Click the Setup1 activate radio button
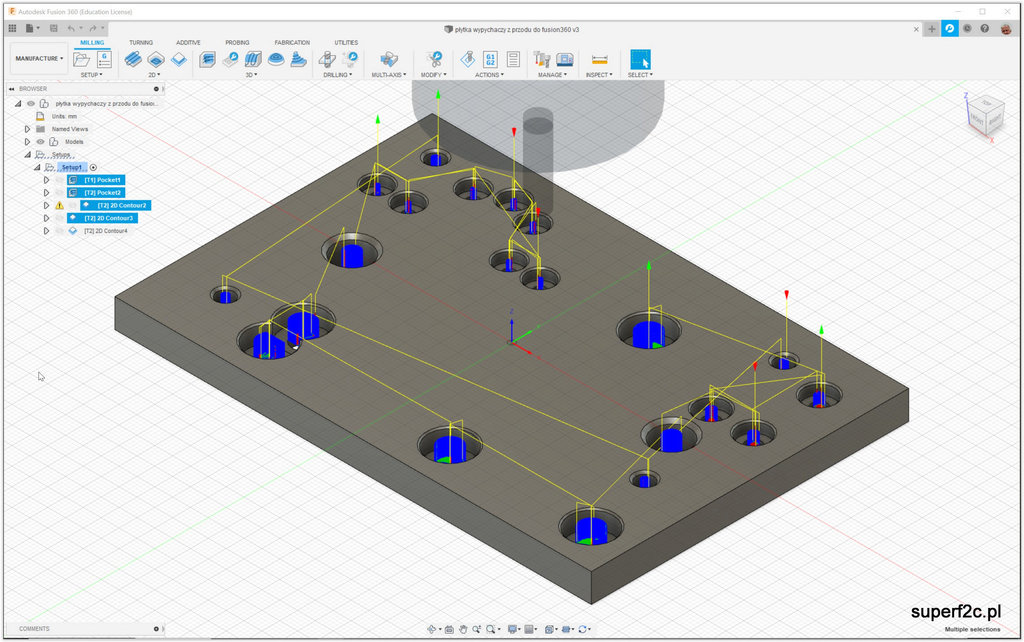Screen dimensions: 1024x642 (93, 167)
